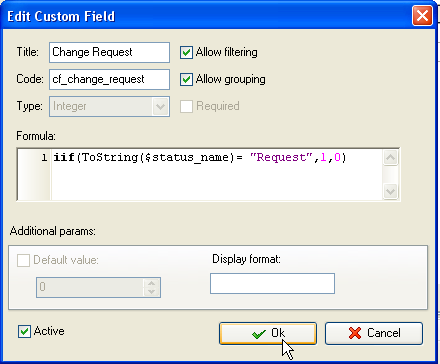The height and width of the screenshot is (364, 440).
Task: Click the green checkmark icon on Ok
Action: tap(259, 334)
